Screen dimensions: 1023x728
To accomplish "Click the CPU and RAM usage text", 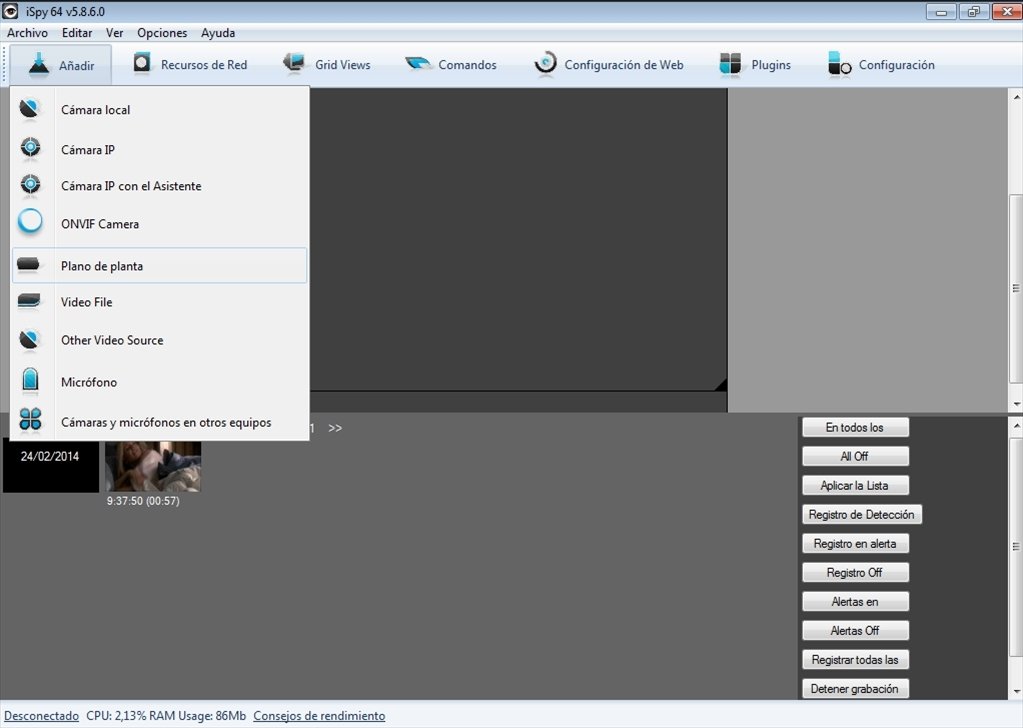I will click(166, 716).
